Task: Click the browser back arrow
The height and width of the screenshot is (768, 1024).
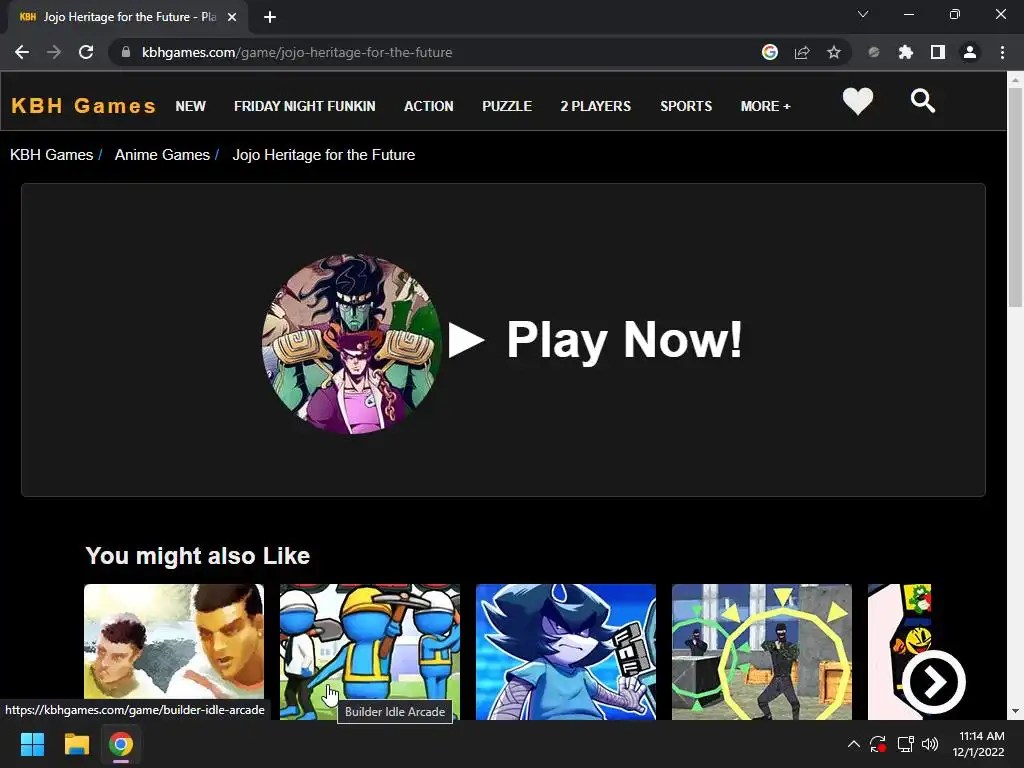Action: [x=22, y=52]
